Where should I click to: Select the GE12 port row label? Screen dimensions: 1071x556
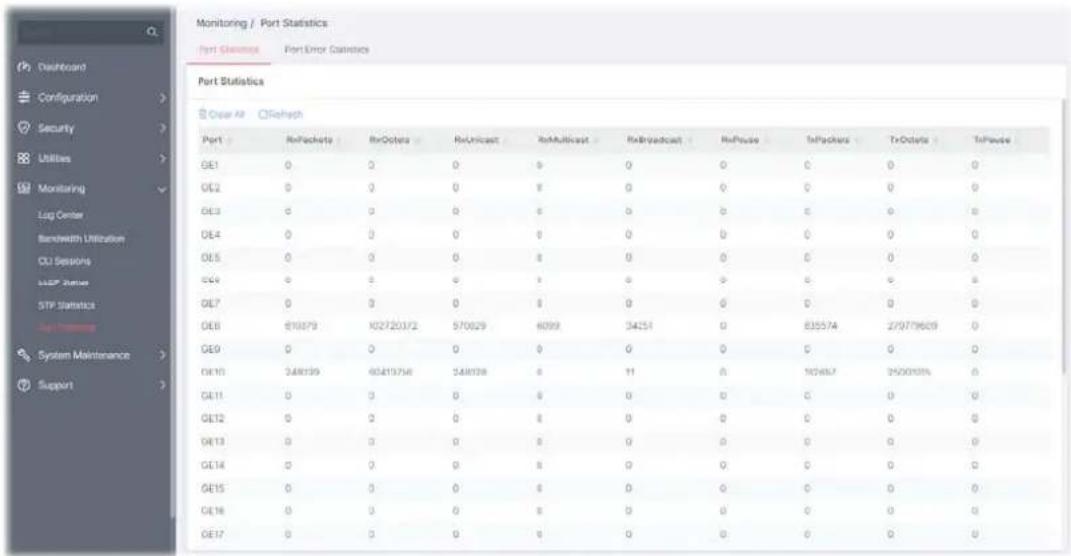pos(212,418)
